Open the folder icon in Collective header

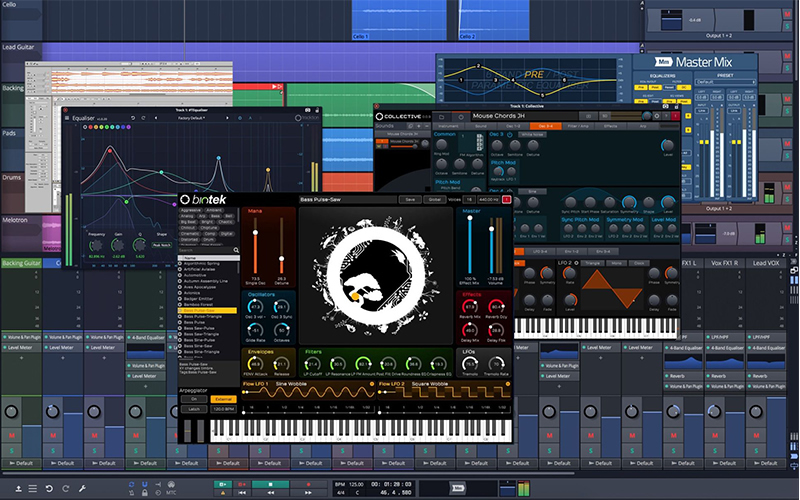pos(442,117)
